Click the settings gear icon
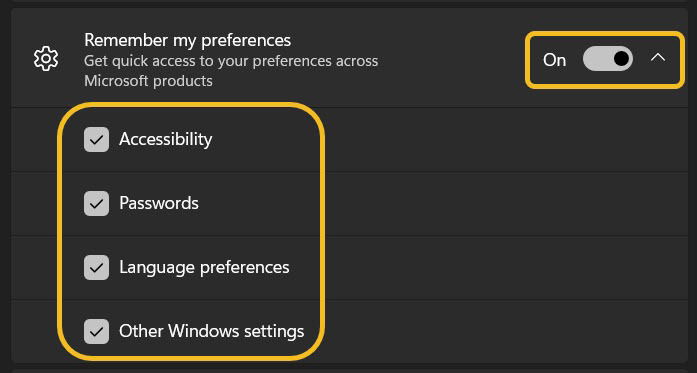The image size is (697, 373). coord(46,59)
